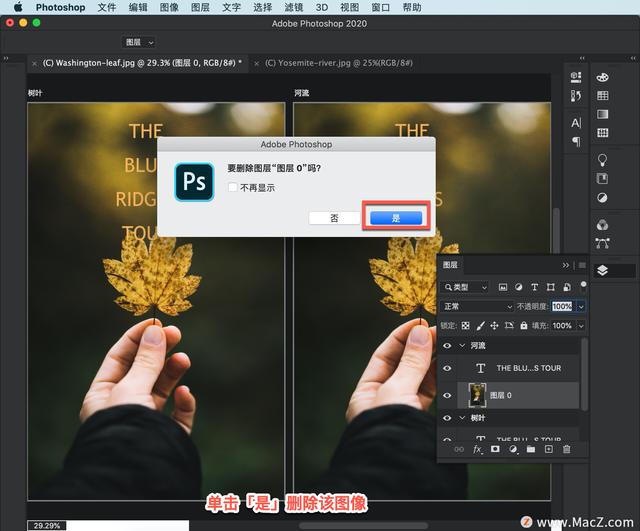640x531 pixels.
Task: Click the prevent artboard auto-nesting icon
Action: pyautogui.click(x=509, y=326)
